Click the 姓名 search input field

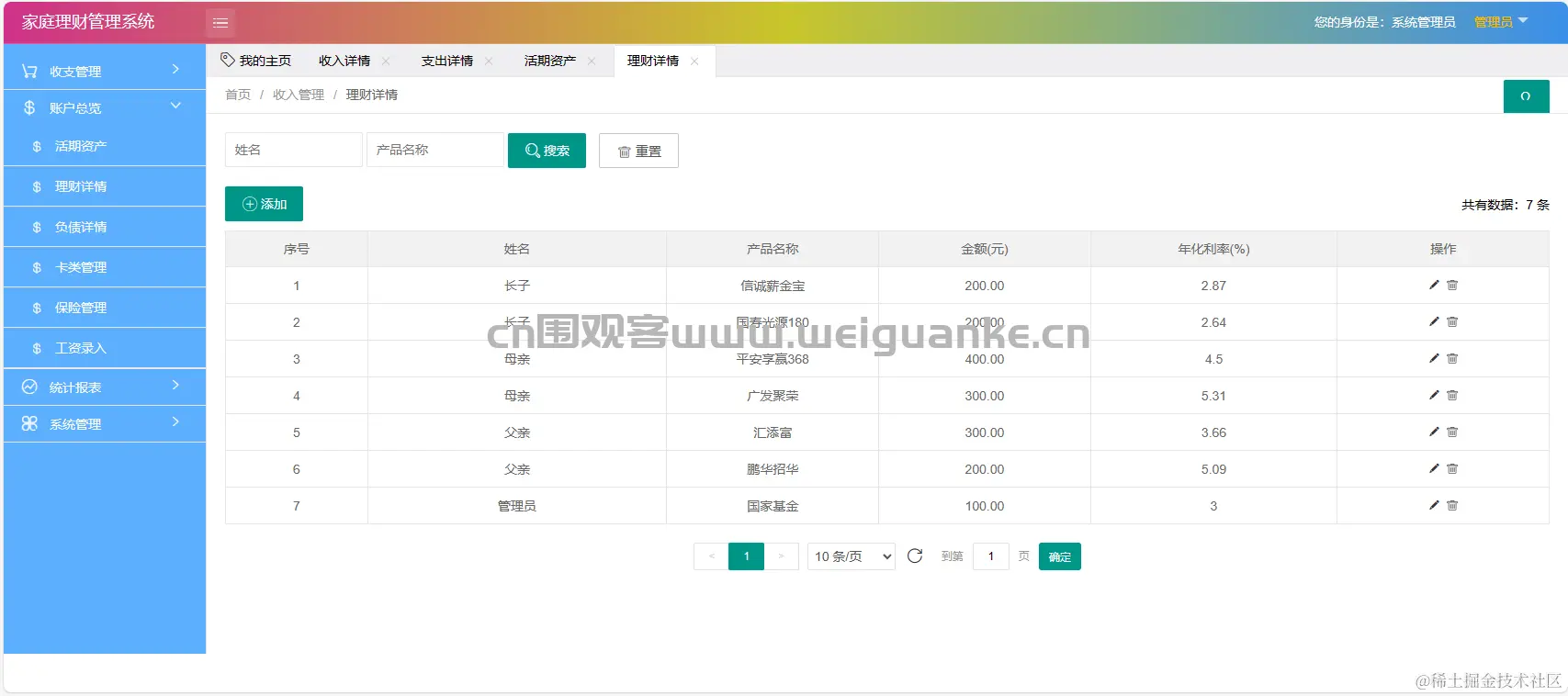click(294, 150)
